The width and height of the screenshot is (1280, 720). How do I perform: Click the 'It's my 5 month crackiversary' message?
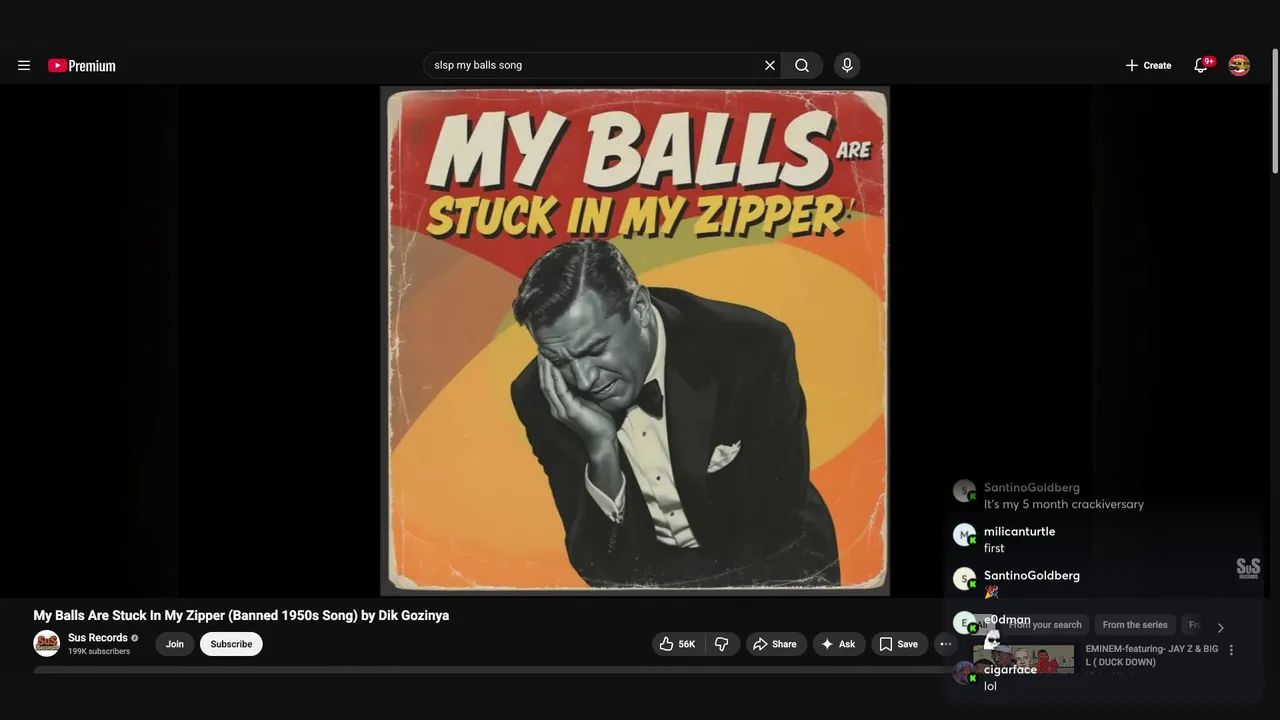[1064, 504]
